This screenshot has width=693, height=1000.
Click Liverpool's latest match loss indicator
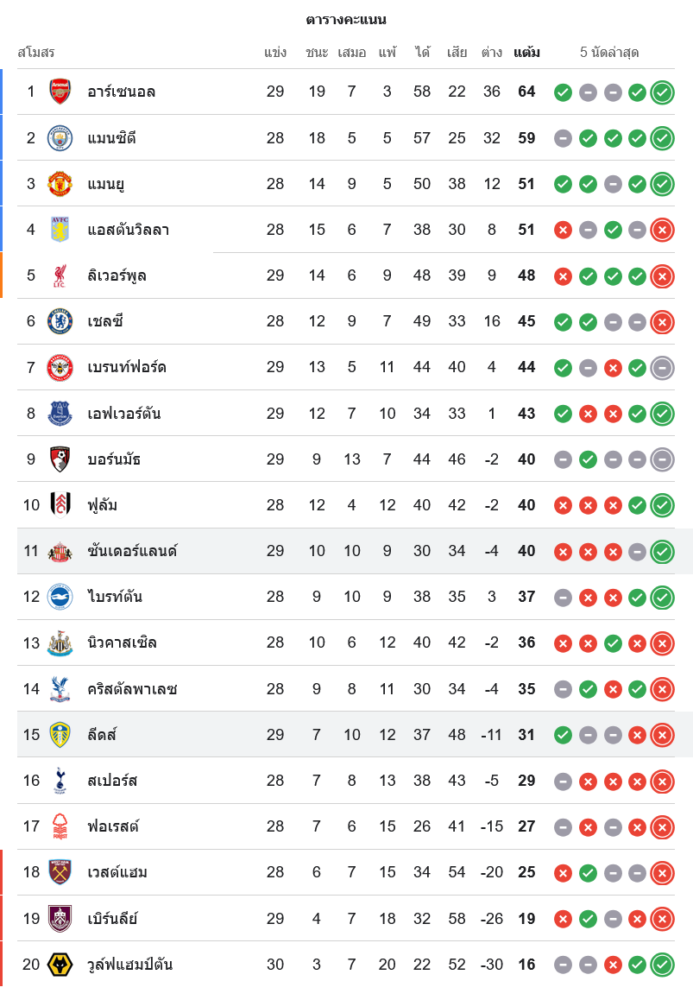point(661,276)
